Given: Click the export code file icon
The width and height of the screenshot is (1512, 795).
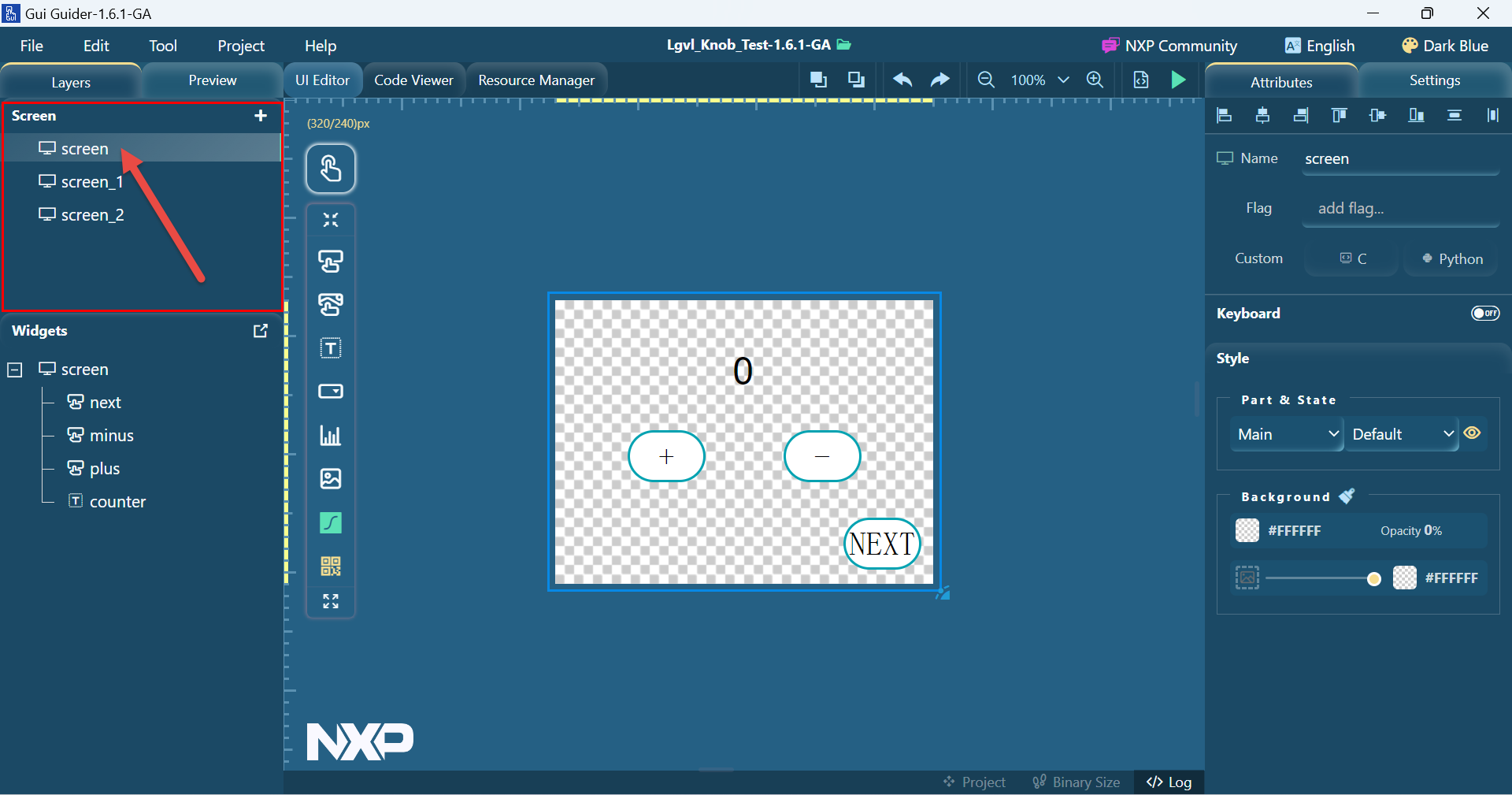Looking at the screenshot, I should pyautogui.click(x=1141, y=80).
